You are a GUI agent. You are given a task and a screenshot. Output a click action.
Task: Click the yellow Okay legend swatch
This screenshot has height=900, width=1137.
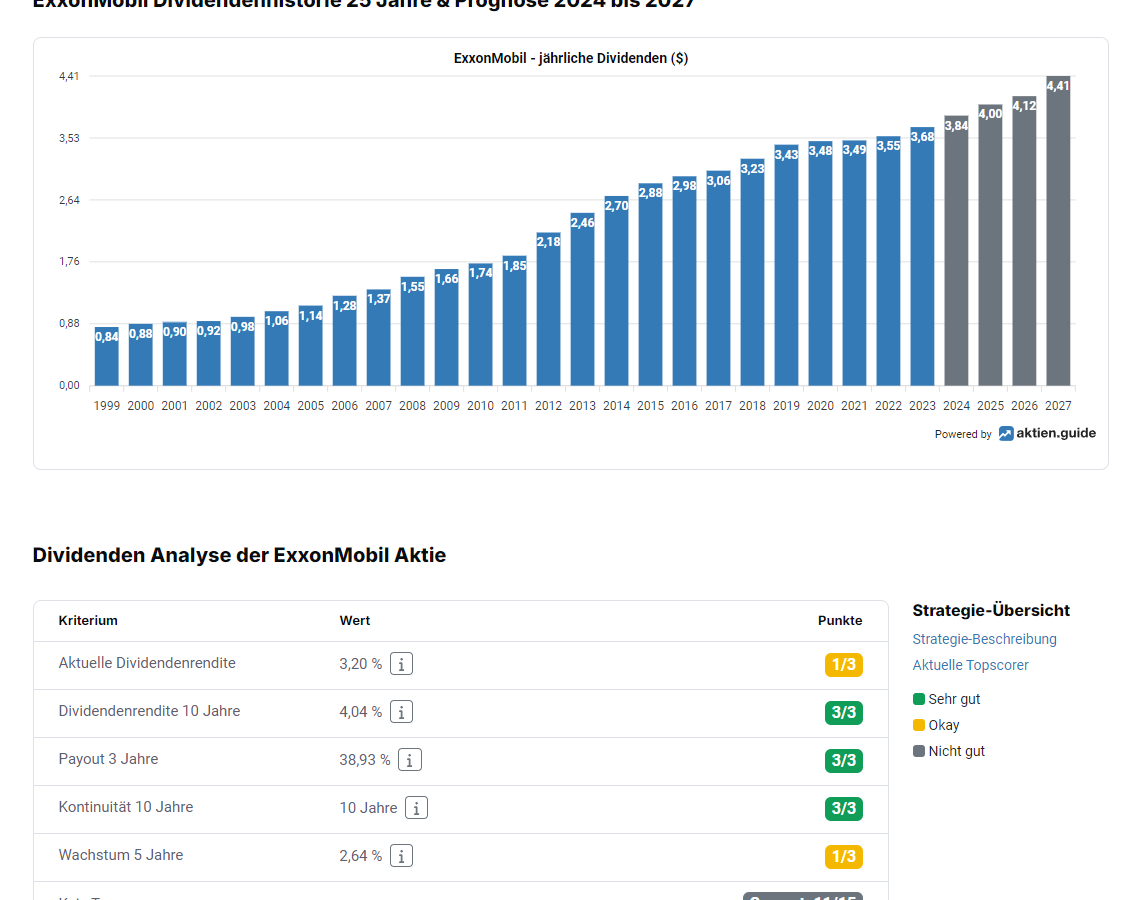919,725
